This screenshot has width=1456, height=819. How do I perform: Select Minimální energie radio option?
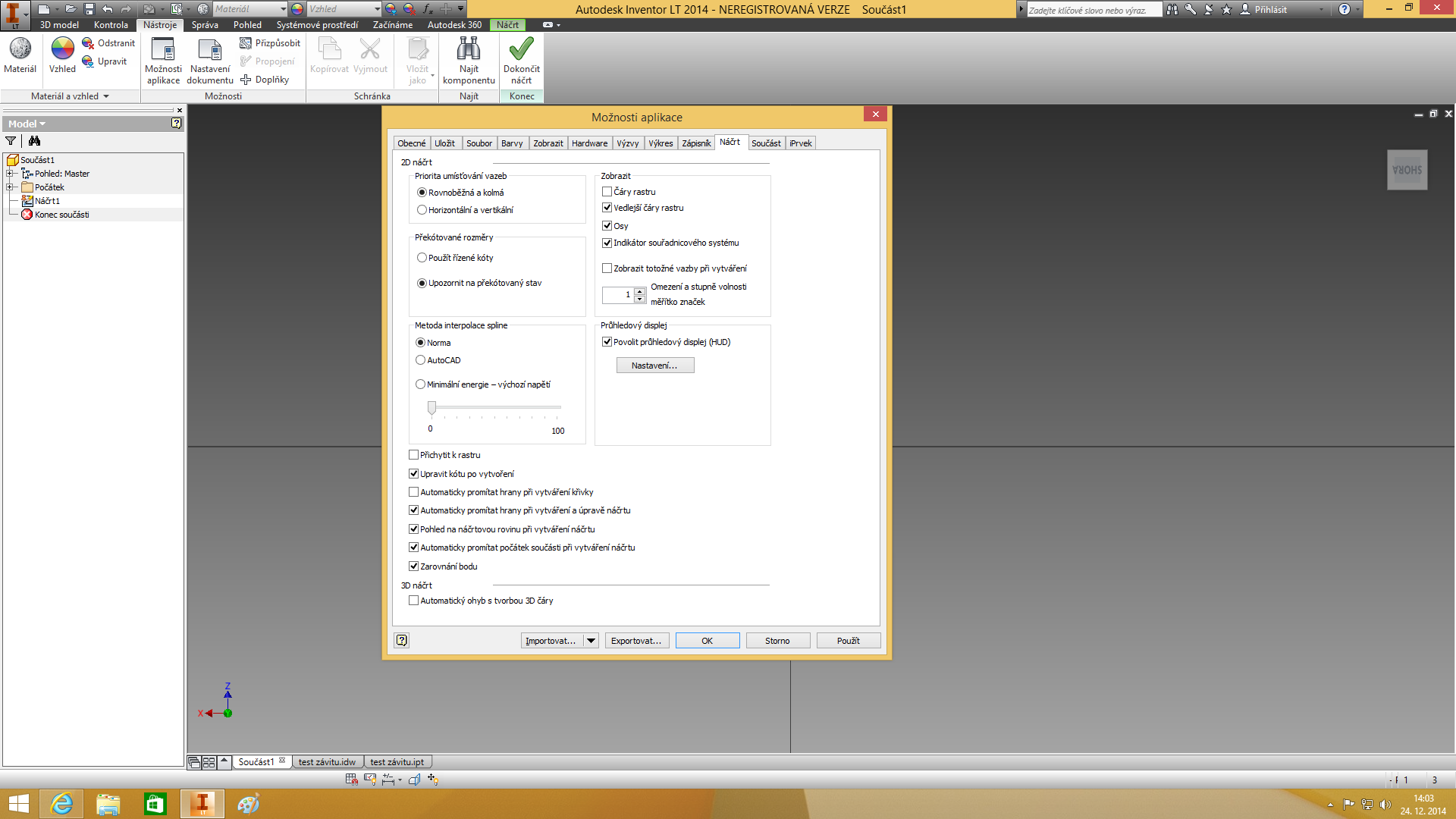pos(420,384)
